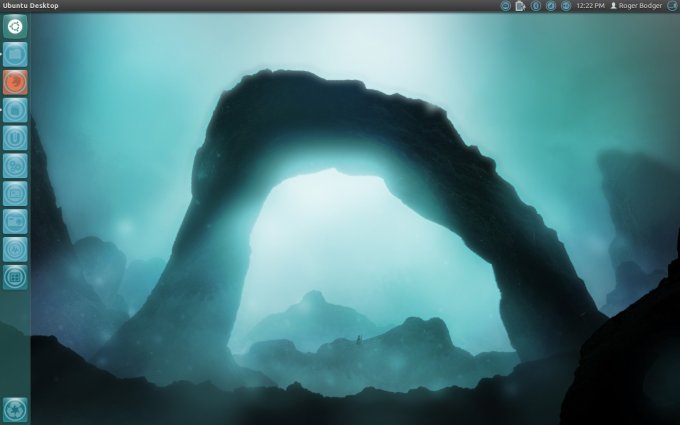This screenshot has height=425, width=680.
Task: Open the Ubuntu One 'U' launcher icon
Action: coord(15,138)
